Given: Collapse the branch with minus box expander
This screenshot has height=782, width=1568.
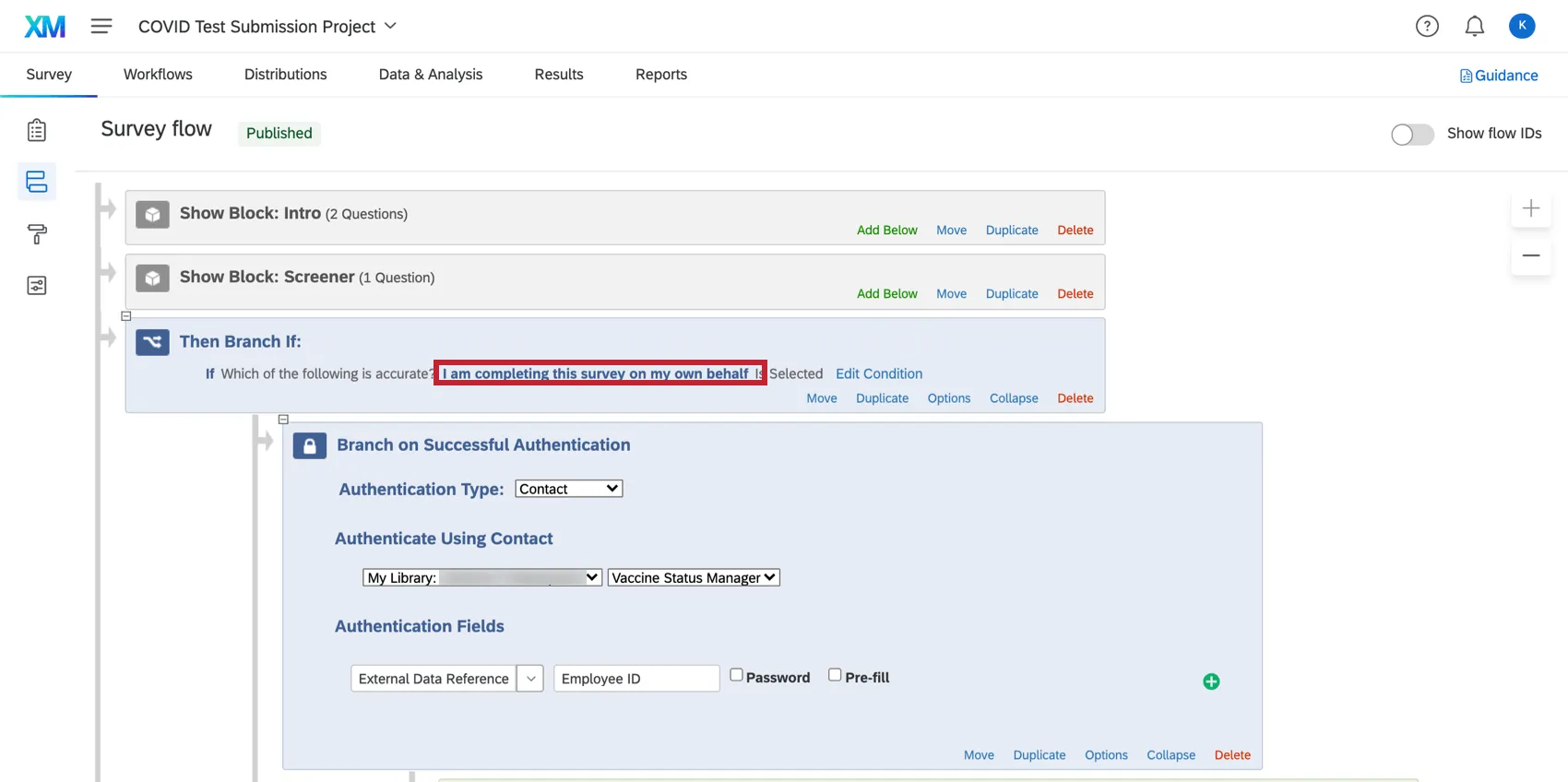Looking at the screenshot, I should [126, 316].
